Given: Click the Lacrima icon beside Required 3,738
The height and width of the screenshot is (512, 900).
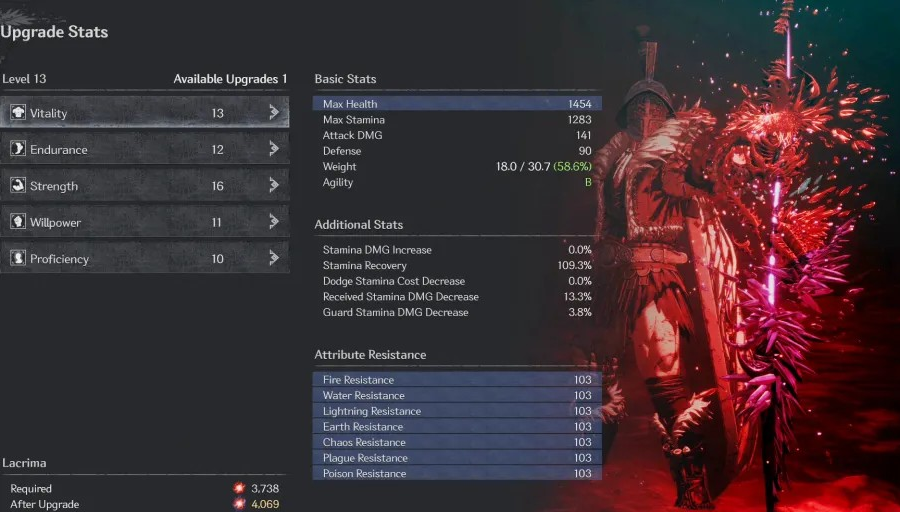Looking at the screenshot, I should (239, 488).
